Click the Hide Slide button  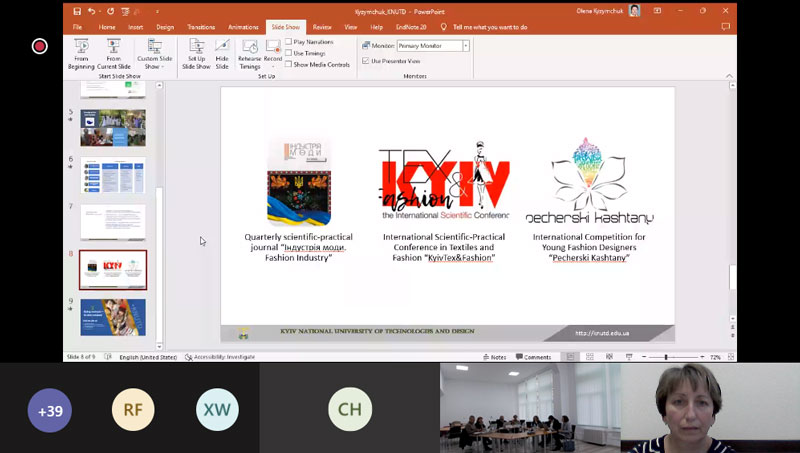[222, 55]
